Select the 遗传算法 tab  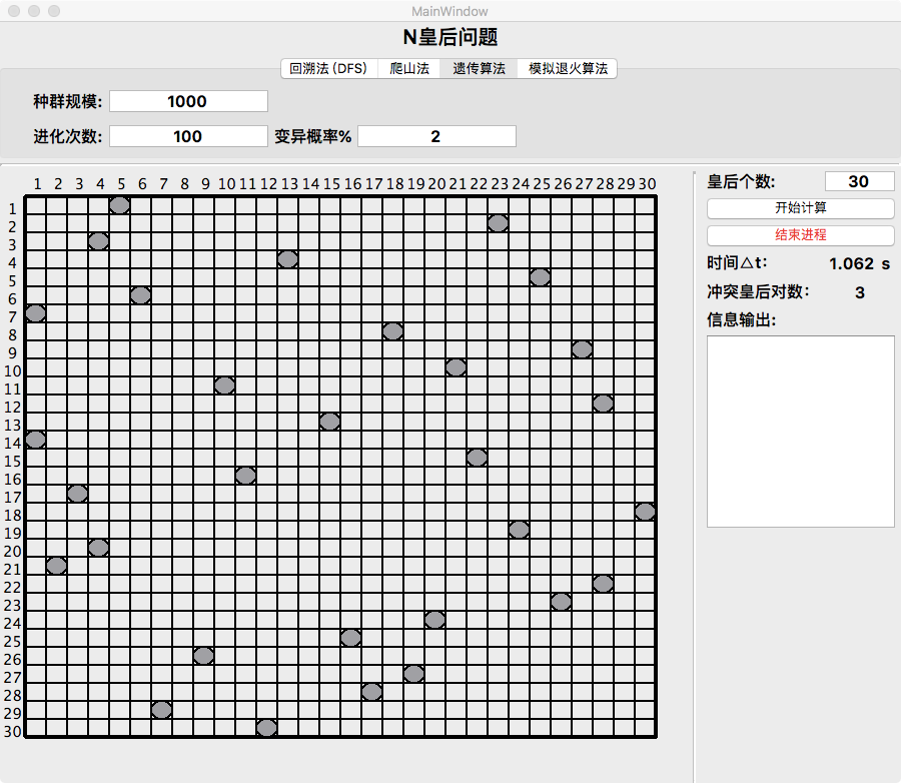tap(479, 68)
